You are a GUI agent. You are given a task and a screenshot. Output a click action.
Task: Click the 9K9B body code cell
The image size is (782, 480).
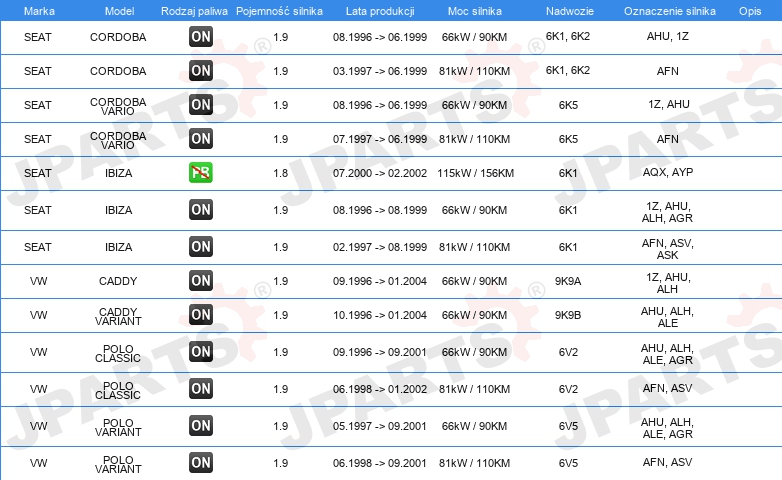click(x=568, y=315)
